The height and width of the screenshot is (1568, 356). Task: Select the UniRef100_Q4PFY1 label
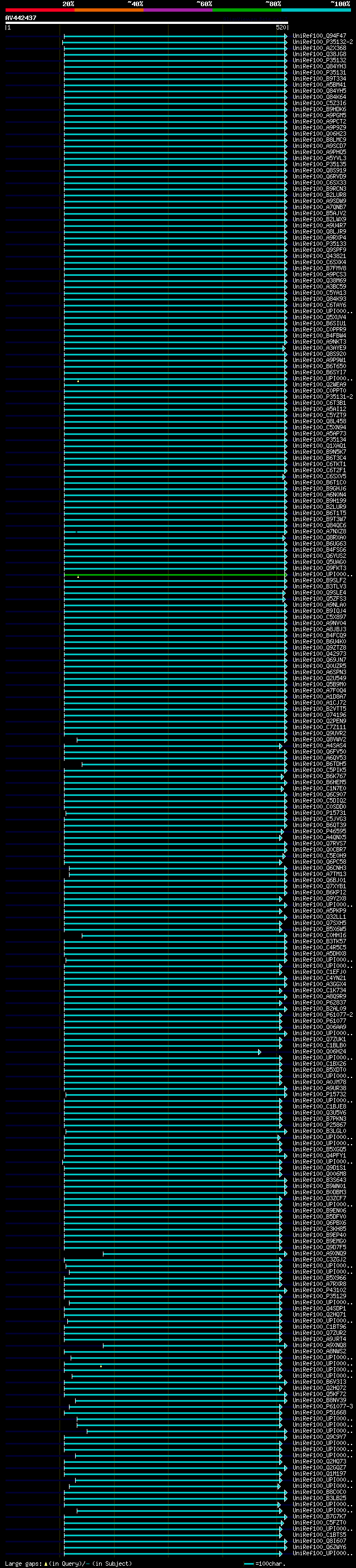click(x=319, y=1155)
